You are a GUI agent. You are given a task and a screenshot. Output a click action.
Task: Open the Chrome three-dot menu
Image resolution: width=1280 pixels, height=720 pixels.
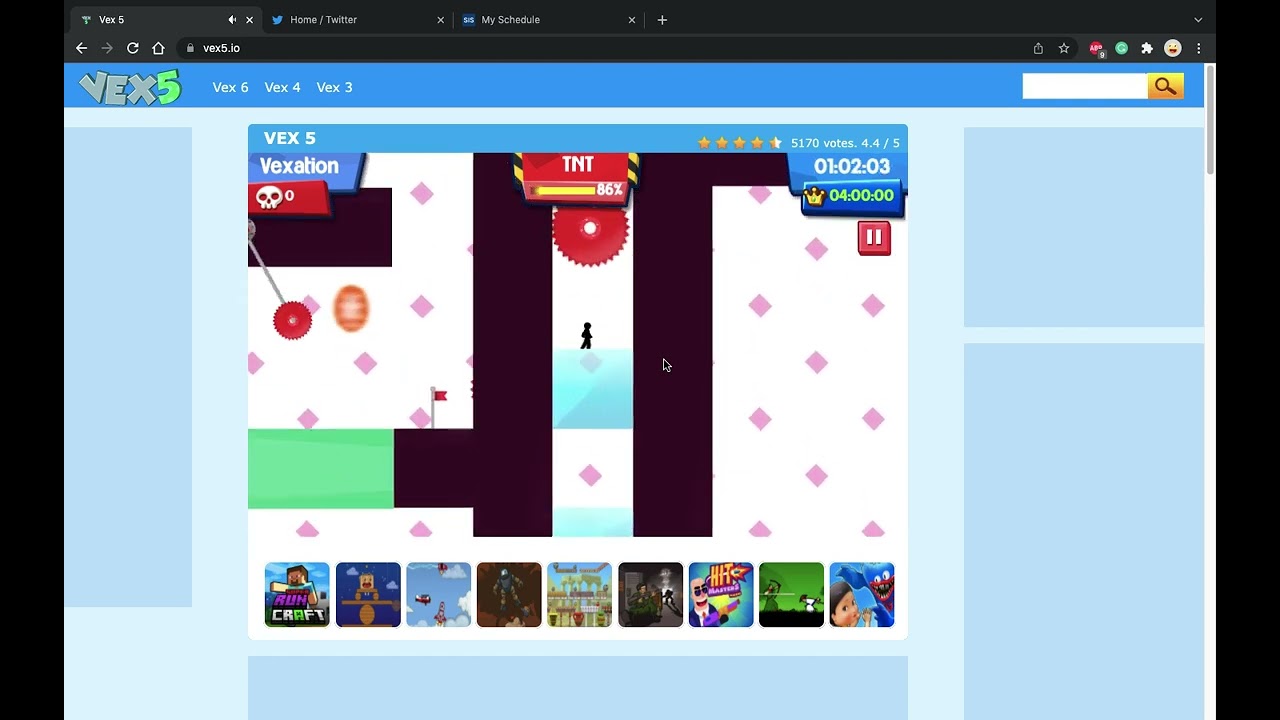tap(1198, 48)
